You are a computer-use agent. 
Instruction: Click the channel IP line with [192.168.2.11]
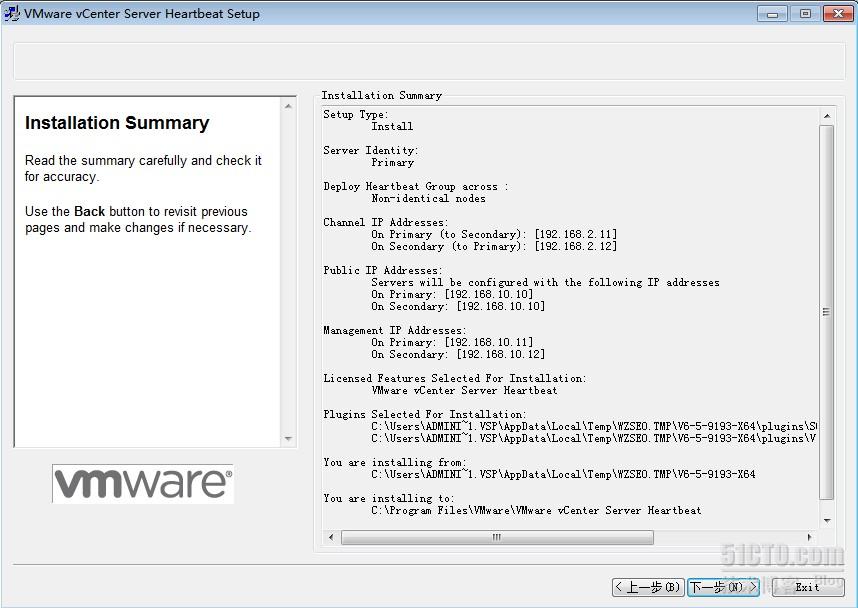(x=494, y=235)
